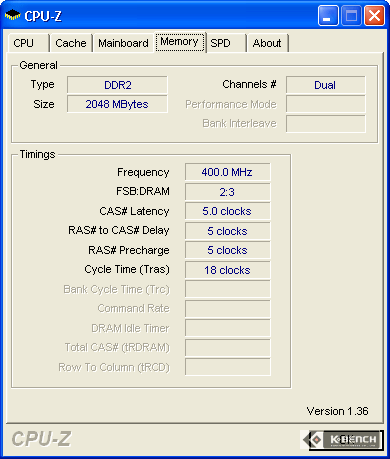
Task: Click the empty Performance Mode field
Action: [325, 104]
